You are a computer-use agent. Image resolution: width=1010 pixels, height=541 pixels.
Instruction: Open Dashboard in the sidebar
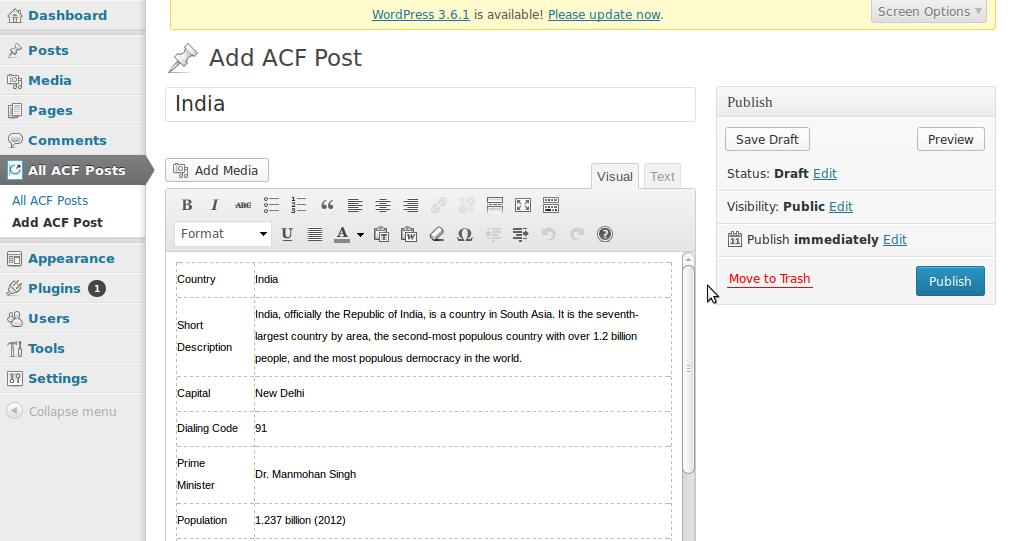click(x=68, y=15)
